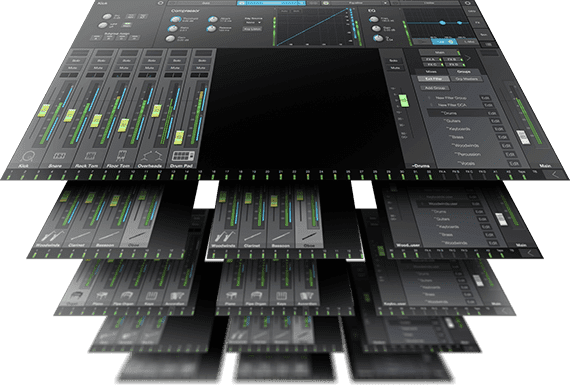Select the Snare channel icon
Viewport: 570px width, 385px height.
[59, 156]
